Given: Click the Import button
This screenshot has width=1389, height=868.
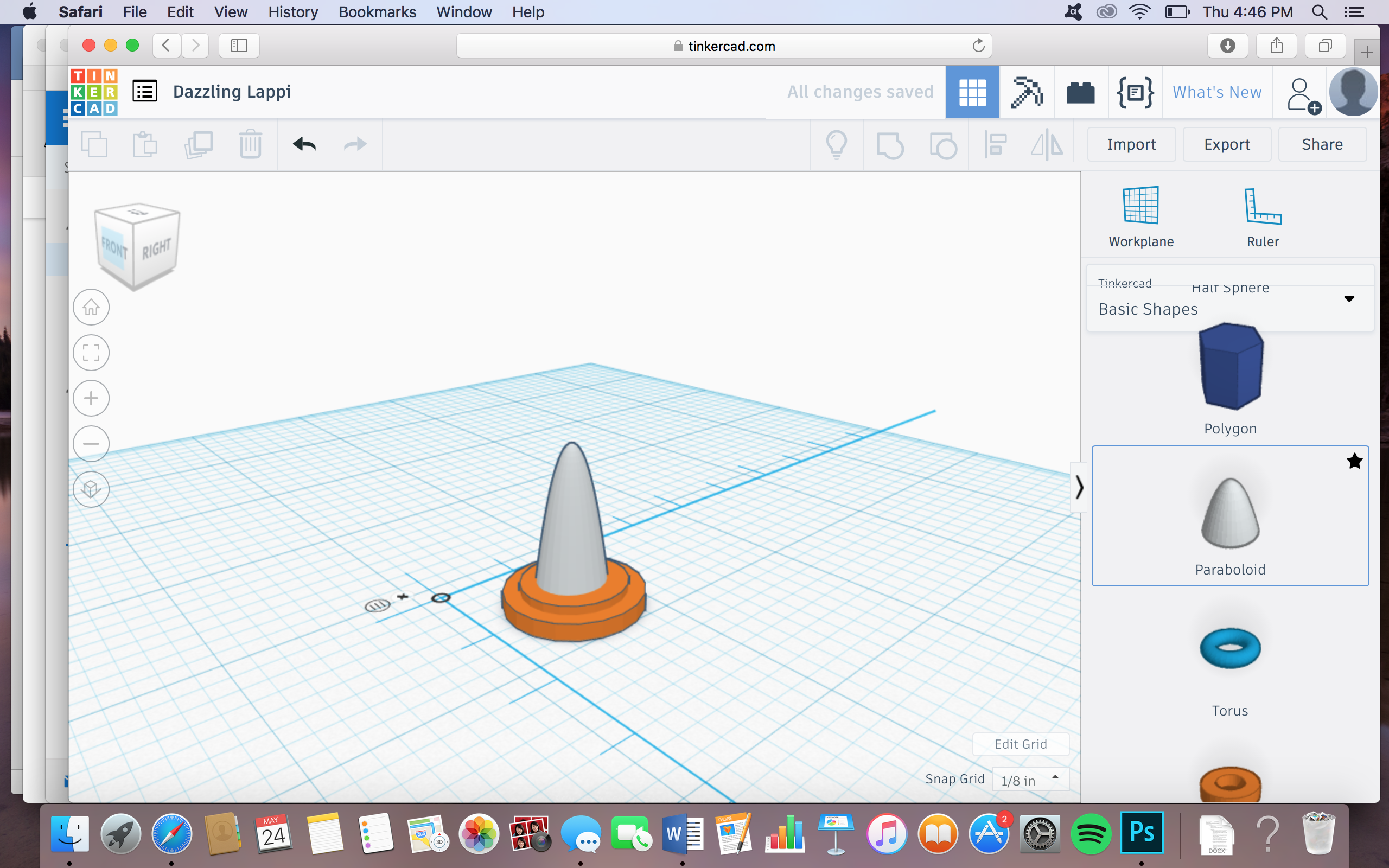Looking at the screenshot, I should (x=1131, y=145).
